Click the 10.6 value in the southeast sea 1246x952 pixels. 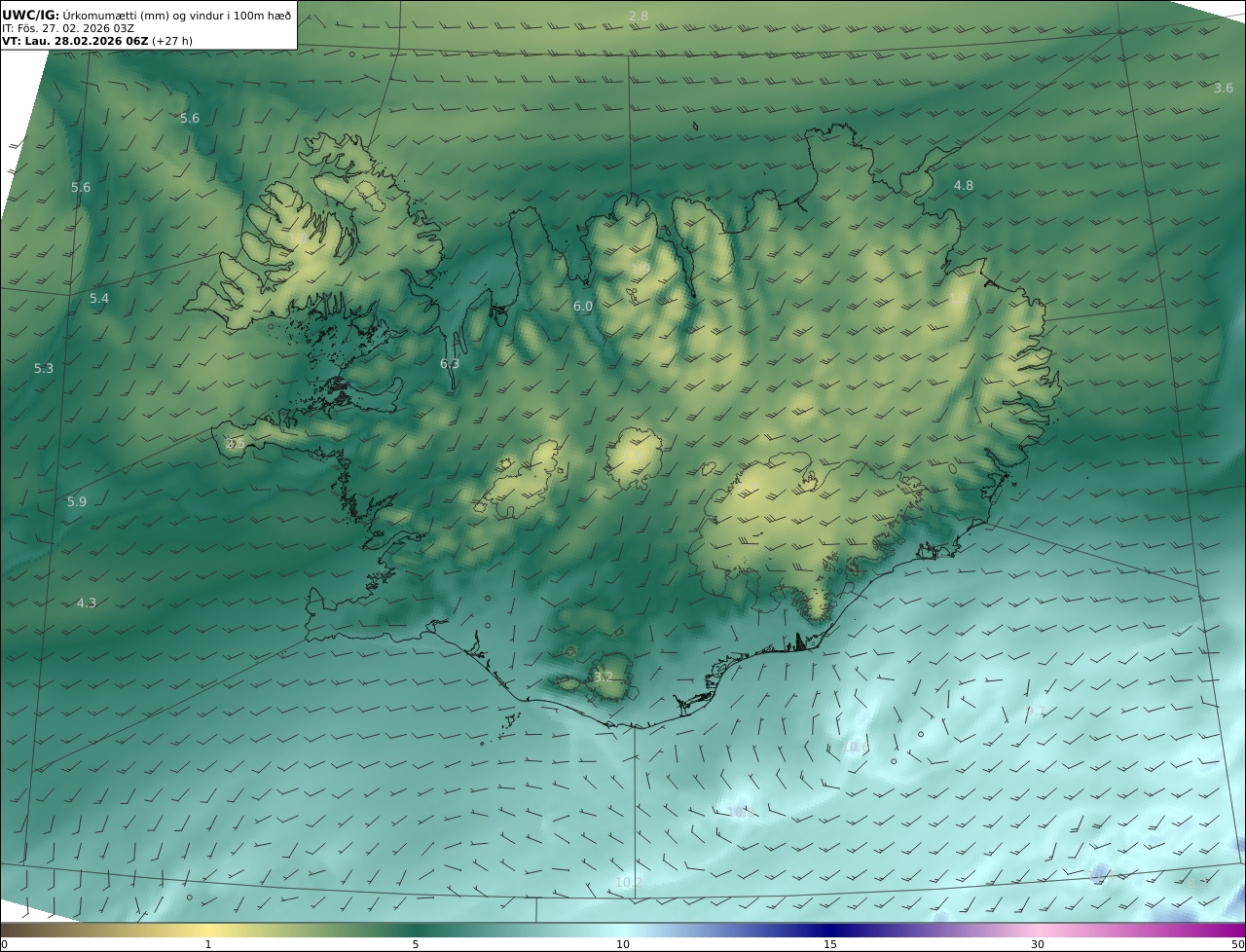[x=854, y=747]
